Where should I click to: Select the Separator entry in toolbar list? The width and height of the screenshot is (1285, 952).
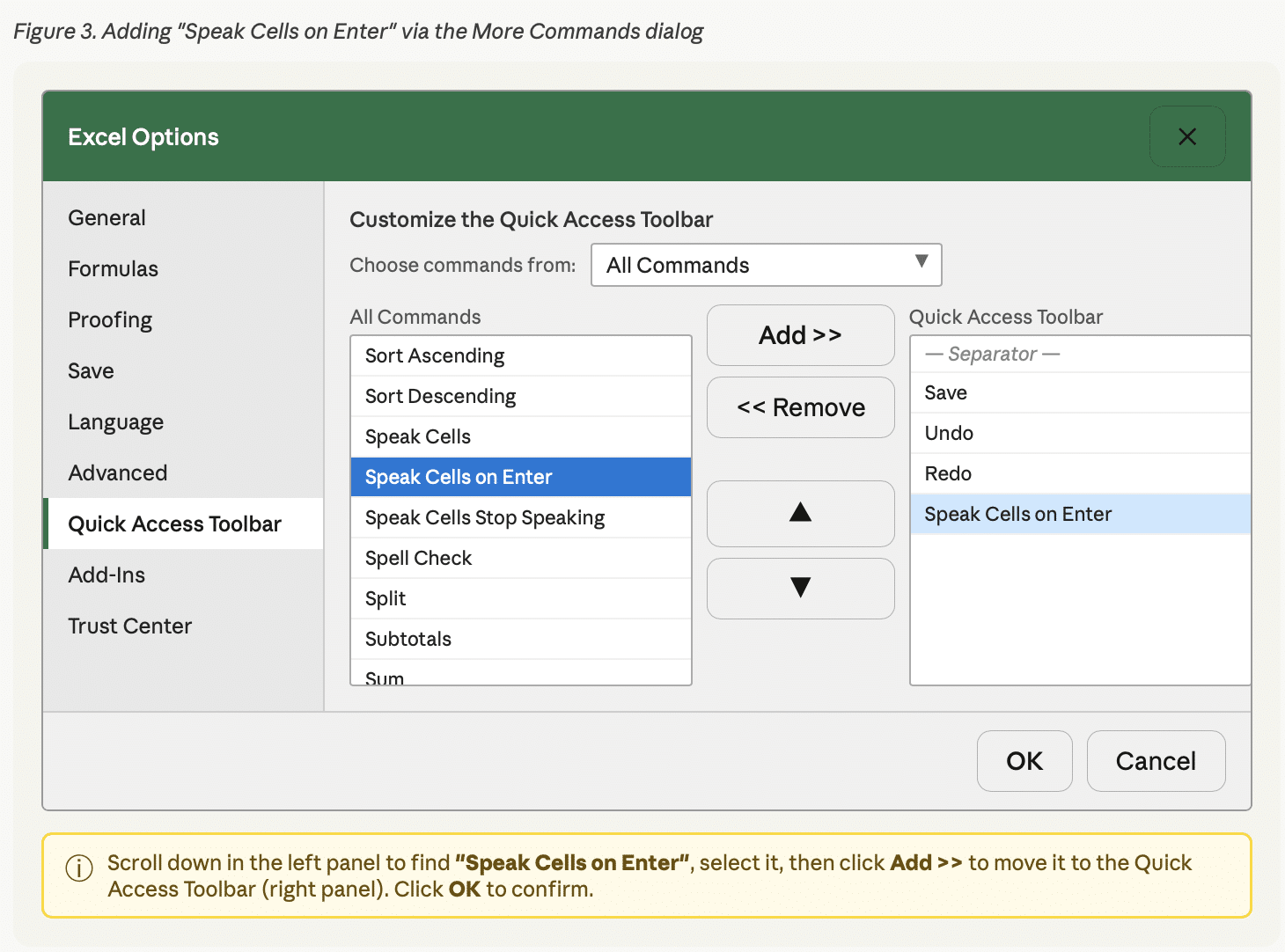point(1080,355)
